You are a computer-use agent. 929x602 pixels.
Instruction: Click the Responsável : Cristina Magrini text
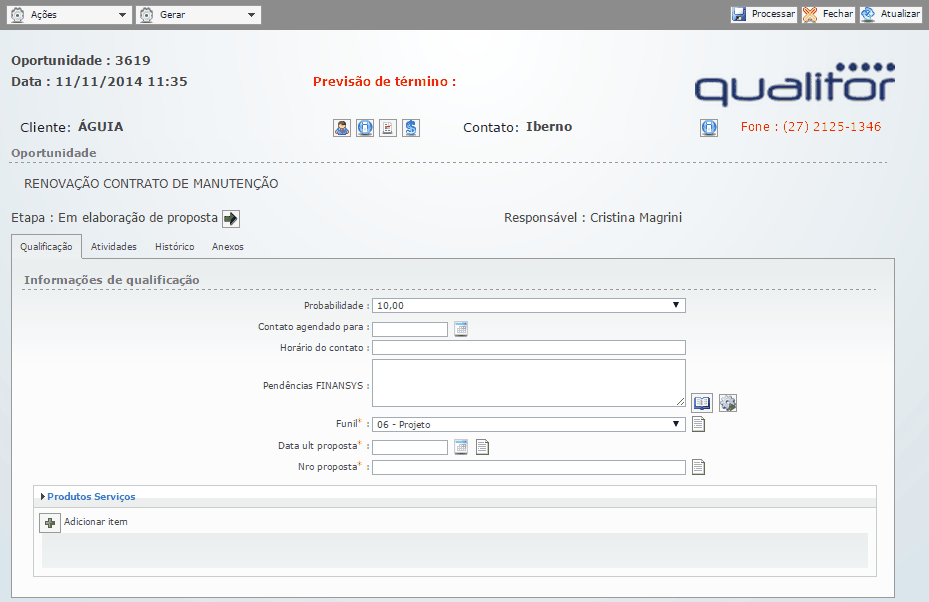pyautogui.click(x=593, y=218)
